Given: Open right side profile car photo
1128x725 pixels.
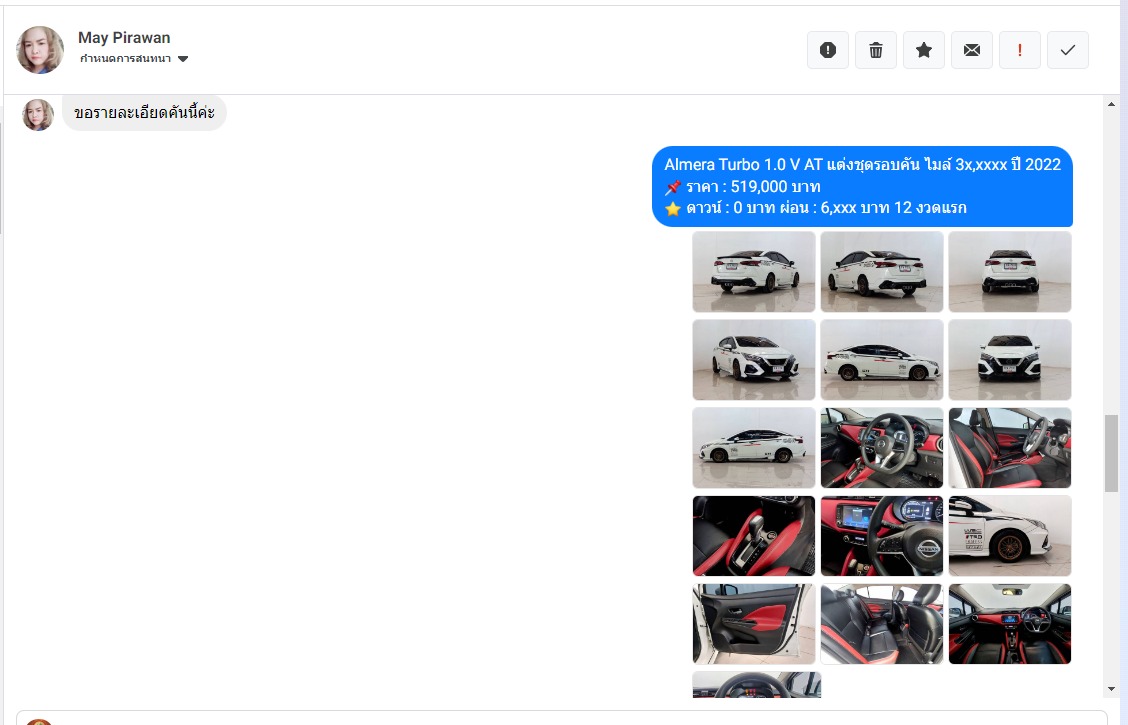Looking at the screenshot, I should [882, 360].
